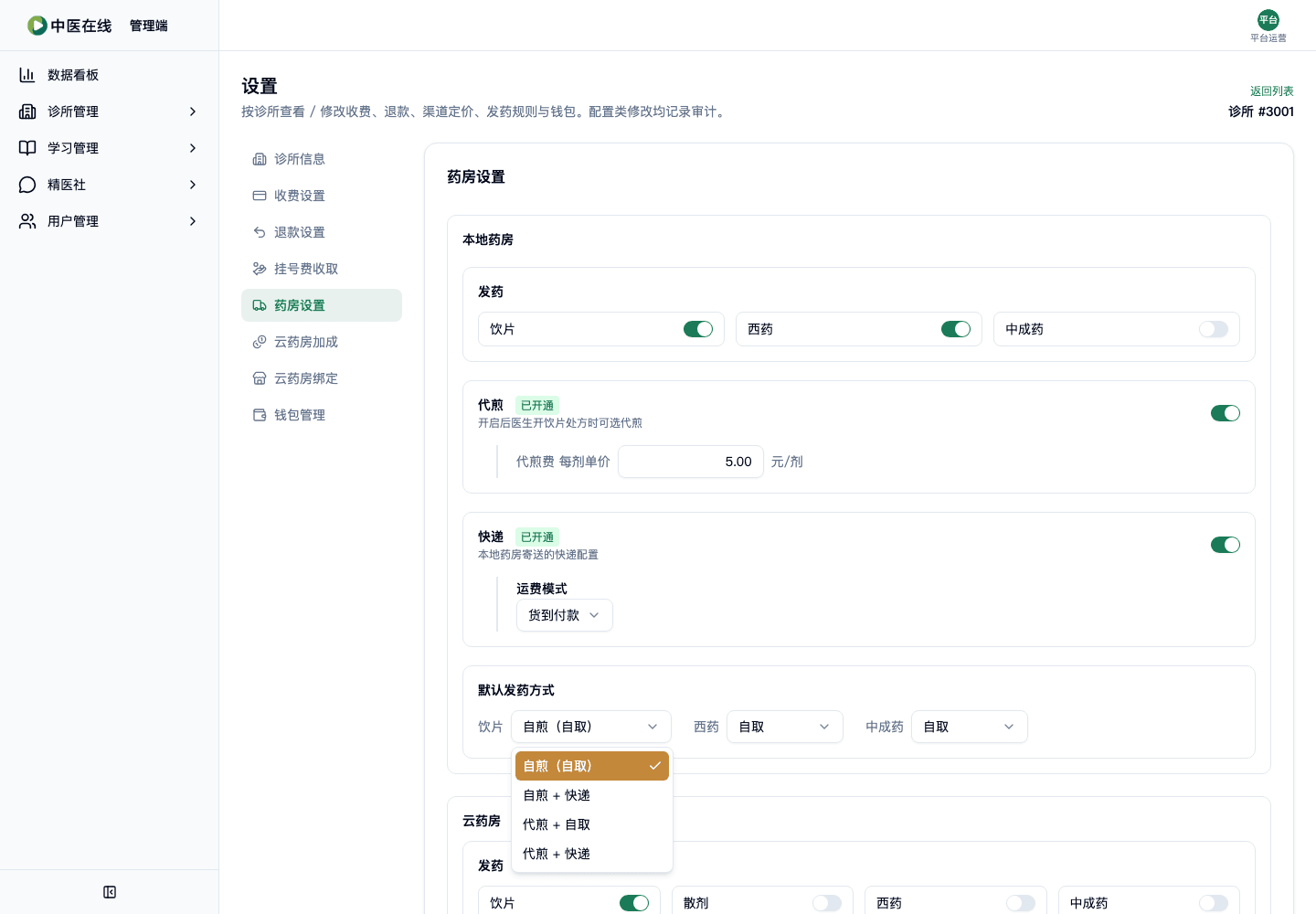Expand the 学习管理 sidebar chevron

193,148
